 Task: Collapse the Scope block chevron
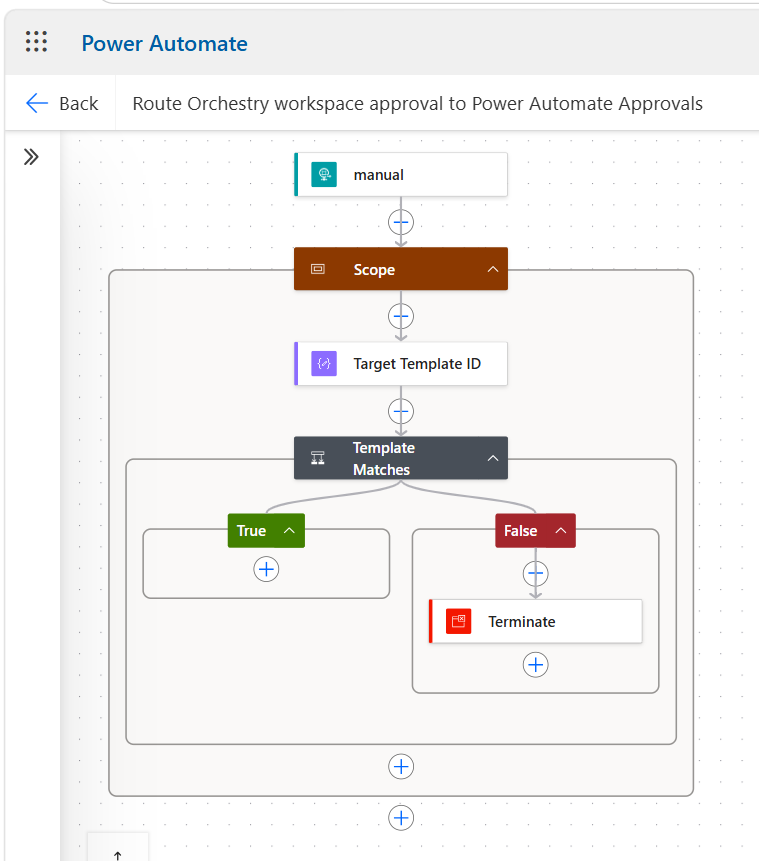click(x=493, y=269)
